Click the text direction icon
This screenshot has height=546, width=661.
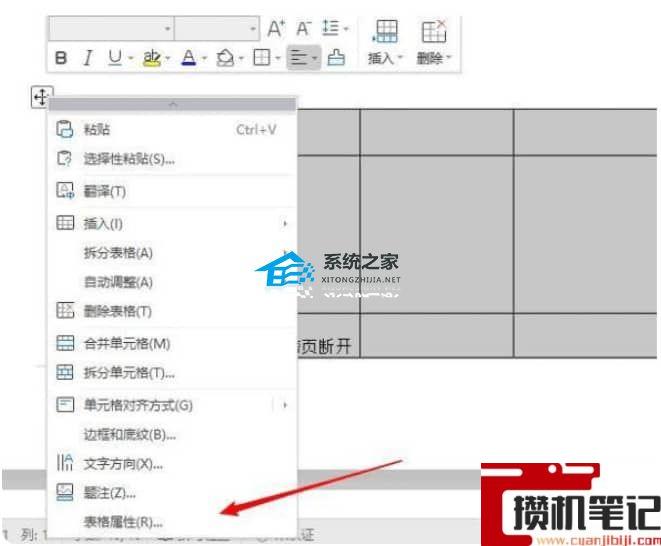point(65,463)
